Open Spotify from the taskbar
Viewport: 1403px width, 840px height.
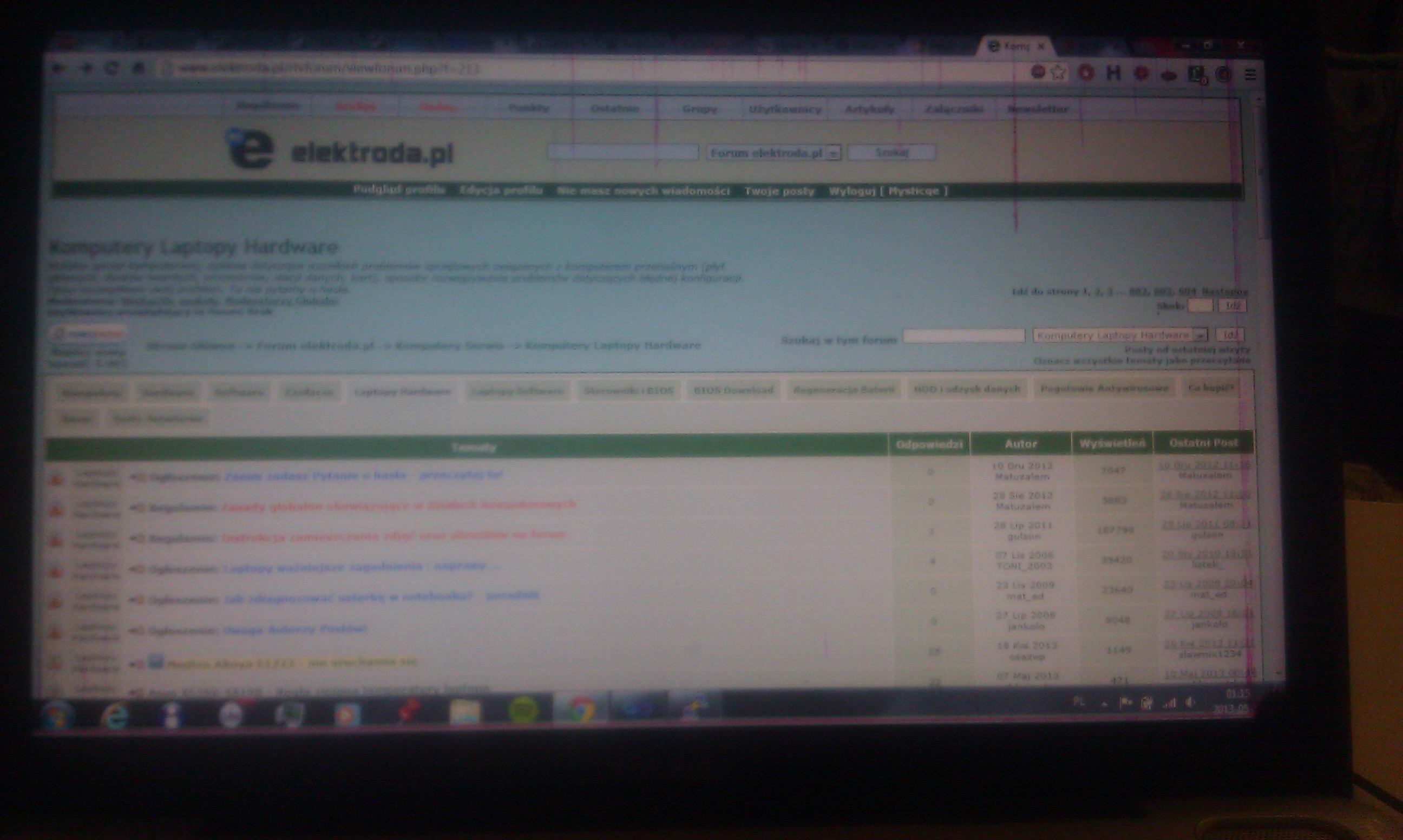coord(522,711)
